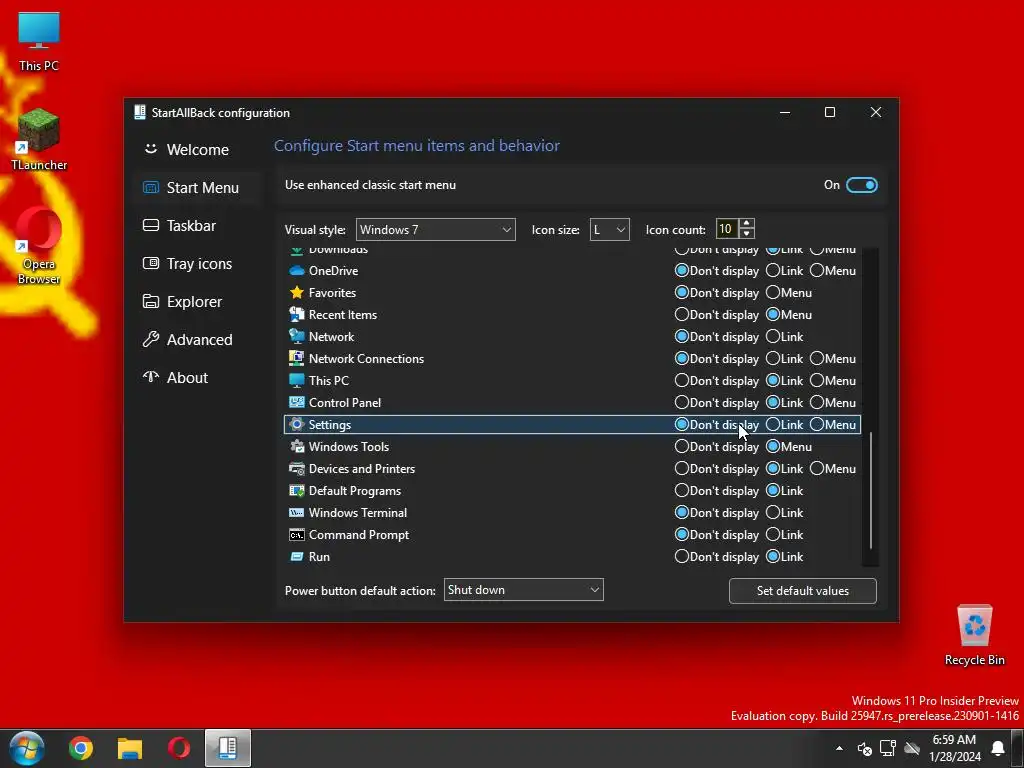Go to the Explorer section

199,302
